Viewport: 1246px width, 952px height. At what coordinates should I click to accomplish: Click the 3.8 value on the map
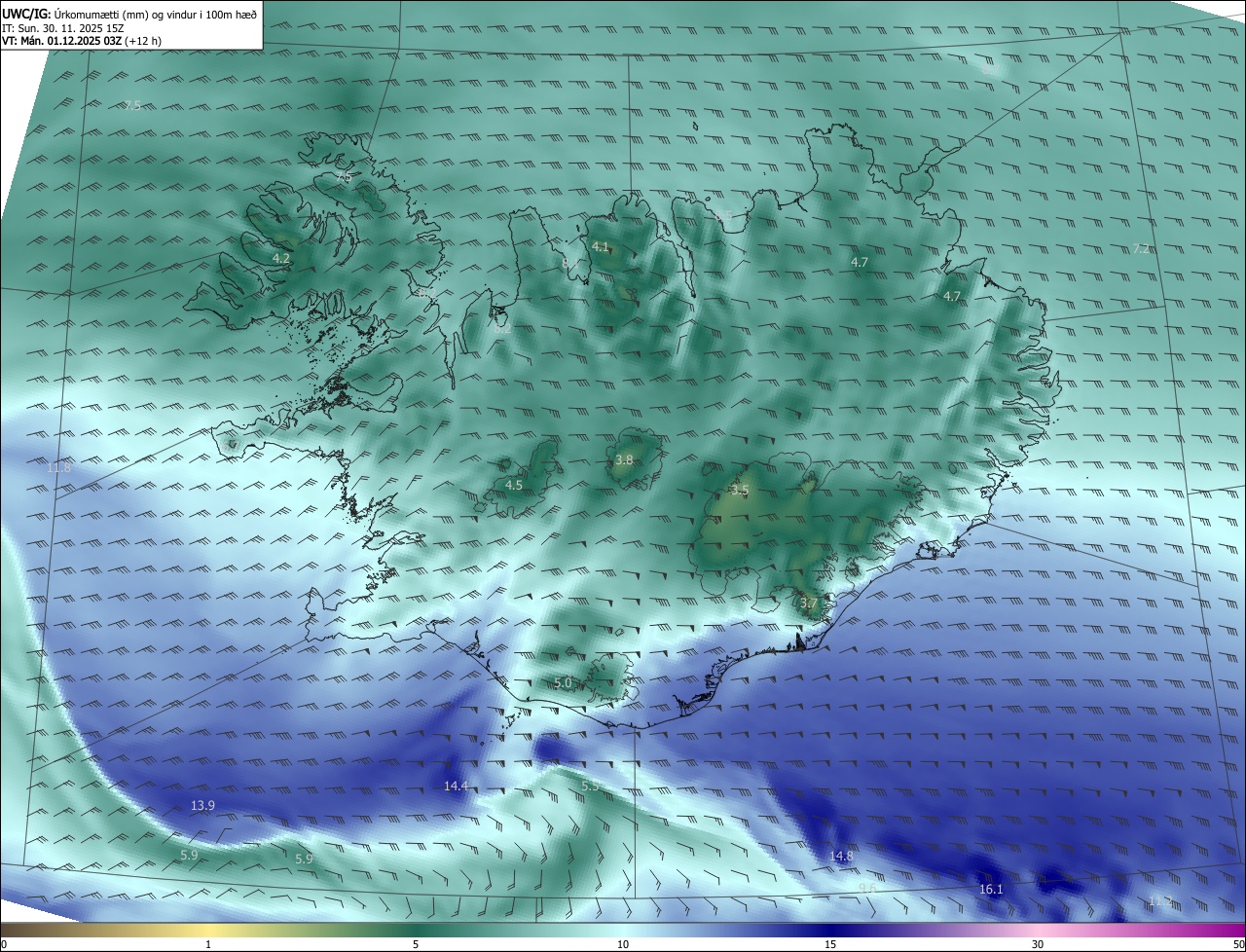pos(625,460)
